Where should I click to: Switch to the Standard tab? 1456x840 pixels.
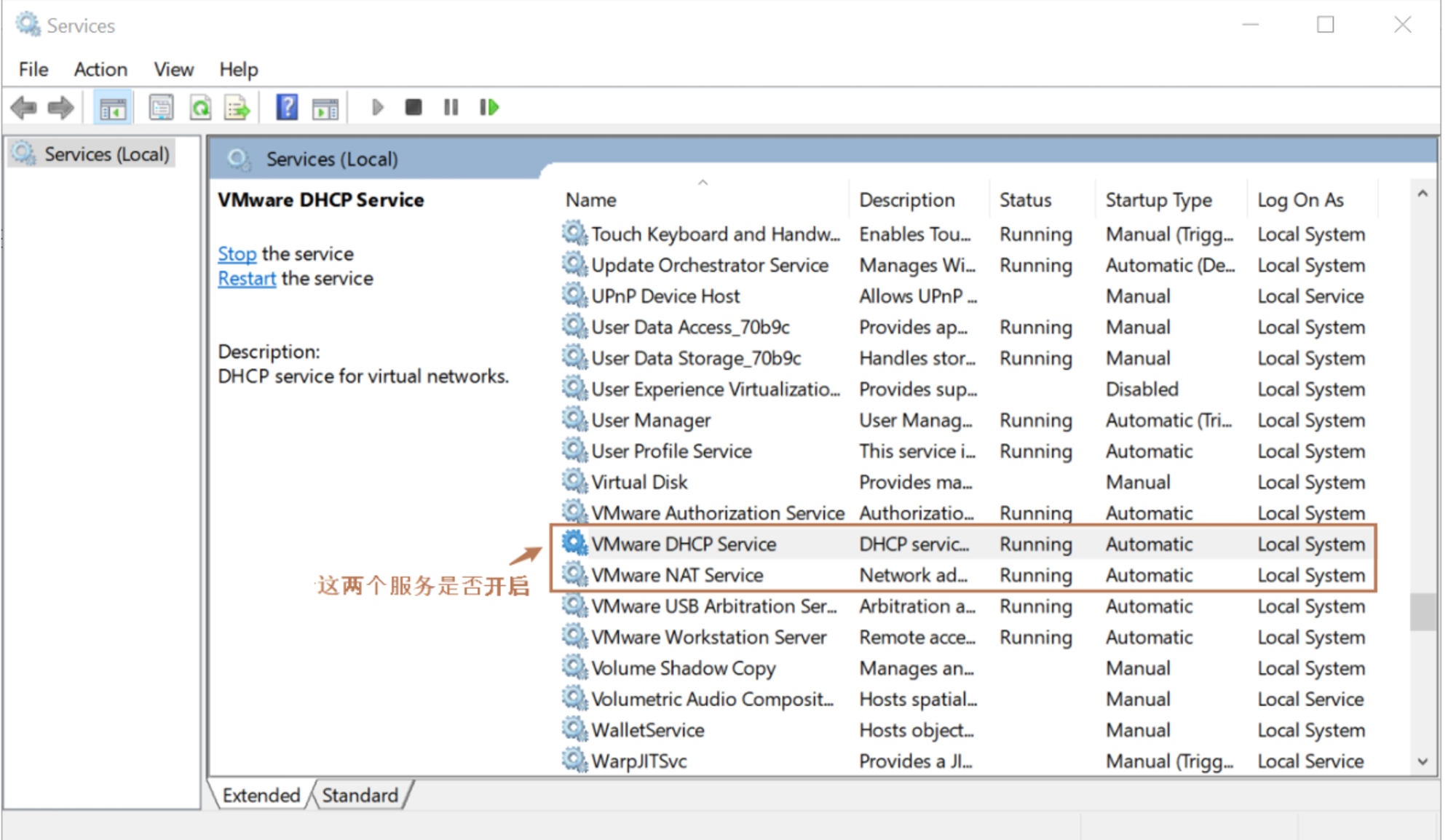coord(360,795)
